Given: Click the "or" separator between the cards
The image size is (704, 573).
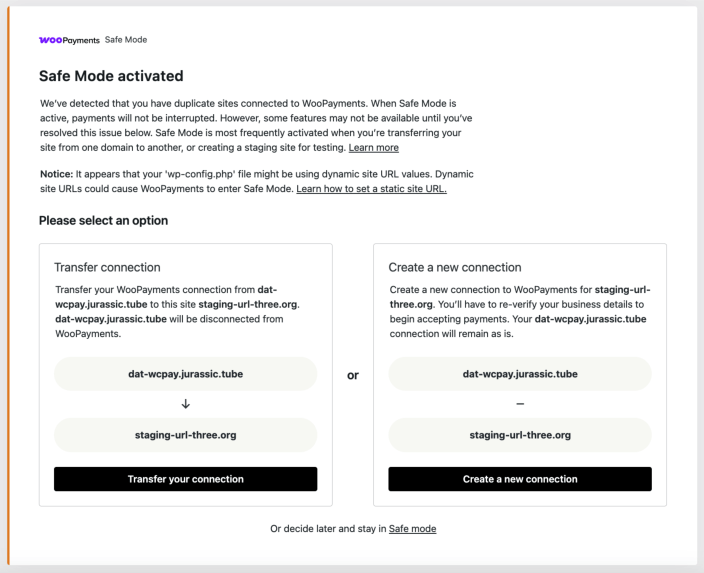Looking at the screenshot, I should tap(352, 375).
